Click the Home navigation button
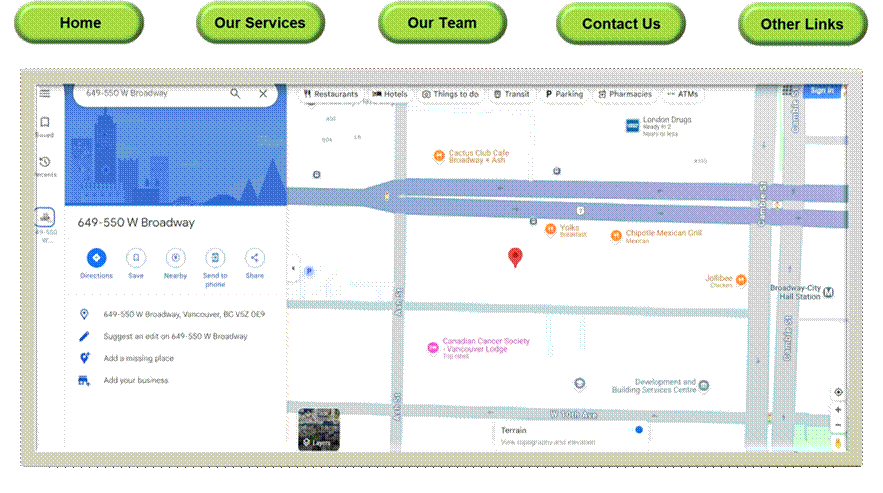 79,23
